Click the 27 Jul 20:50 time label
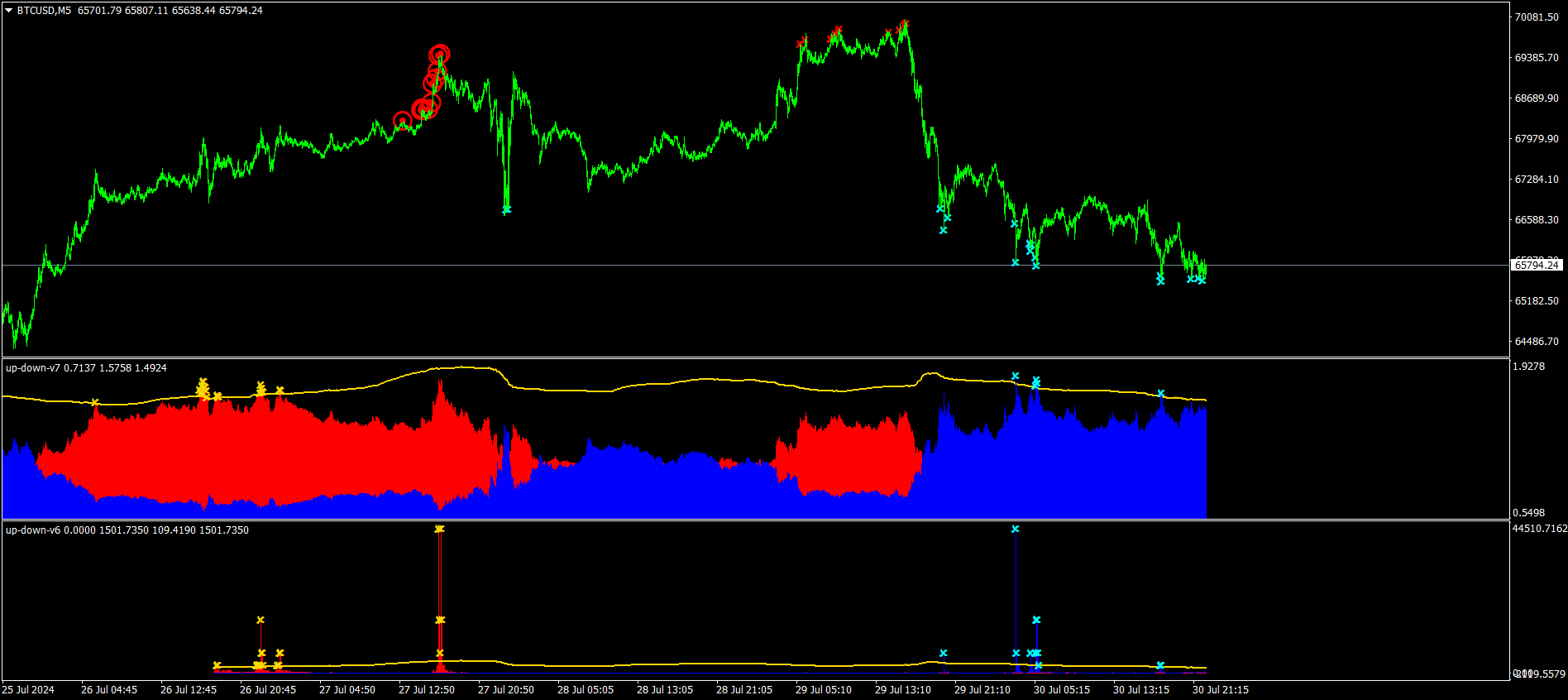The height and width of the screenshot is (700, 1568). 506,690
